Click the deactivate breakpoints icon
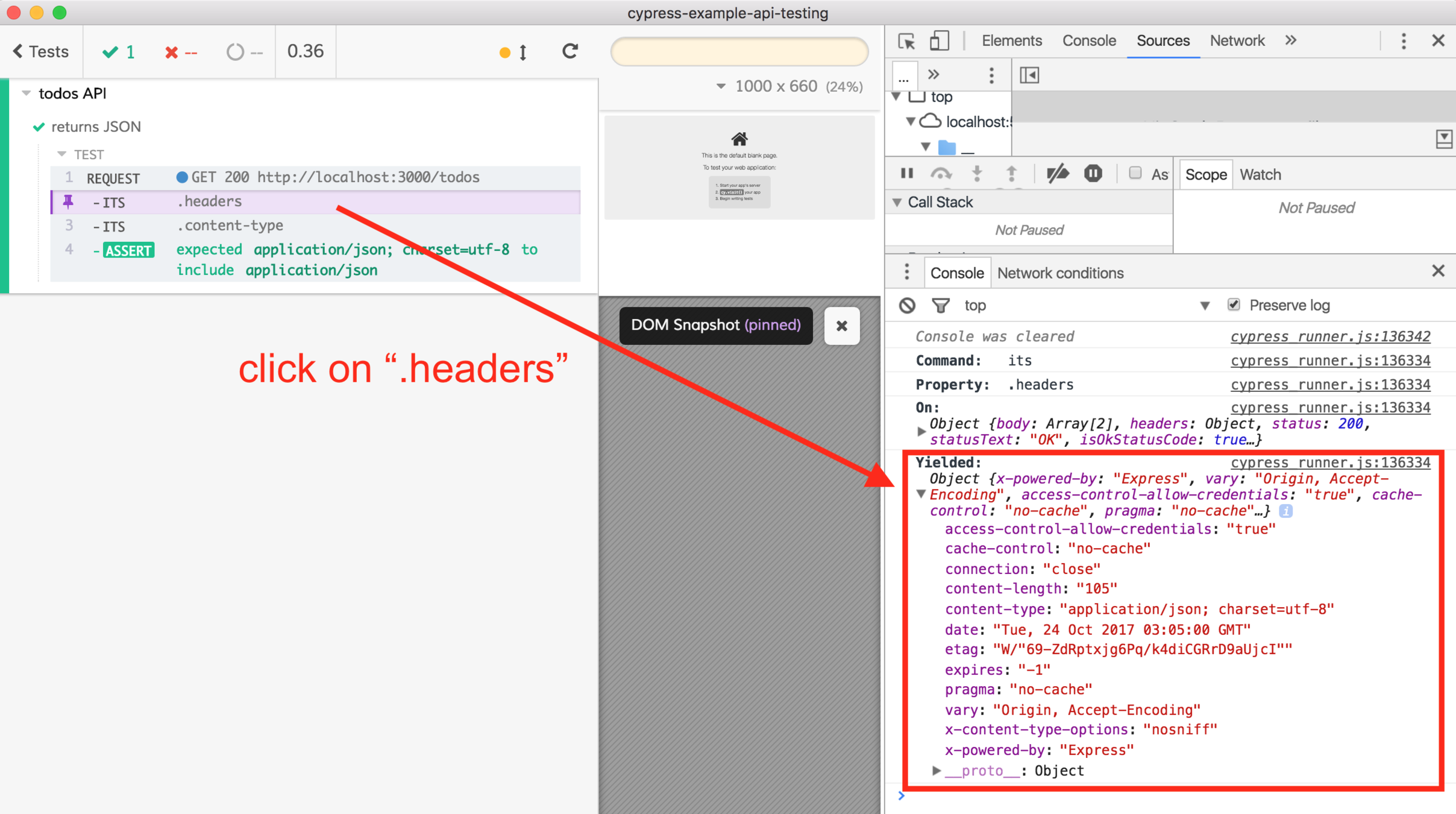Viewport: 1456px width, 814px height. click(1058, 174)
